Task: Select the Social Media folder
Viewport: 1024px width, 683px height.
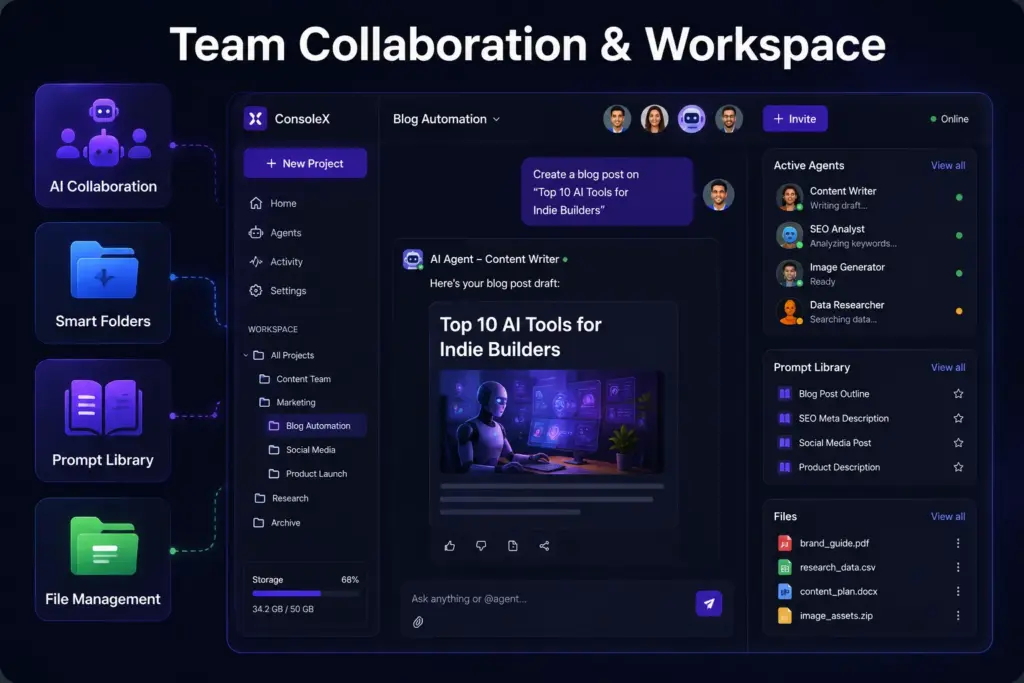Action: (302, 450)
